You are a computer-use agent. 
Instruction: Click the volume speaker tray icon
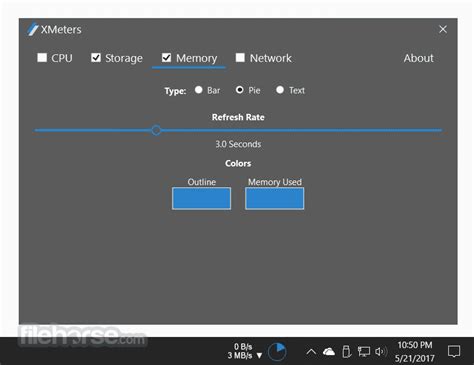point(381,352)
